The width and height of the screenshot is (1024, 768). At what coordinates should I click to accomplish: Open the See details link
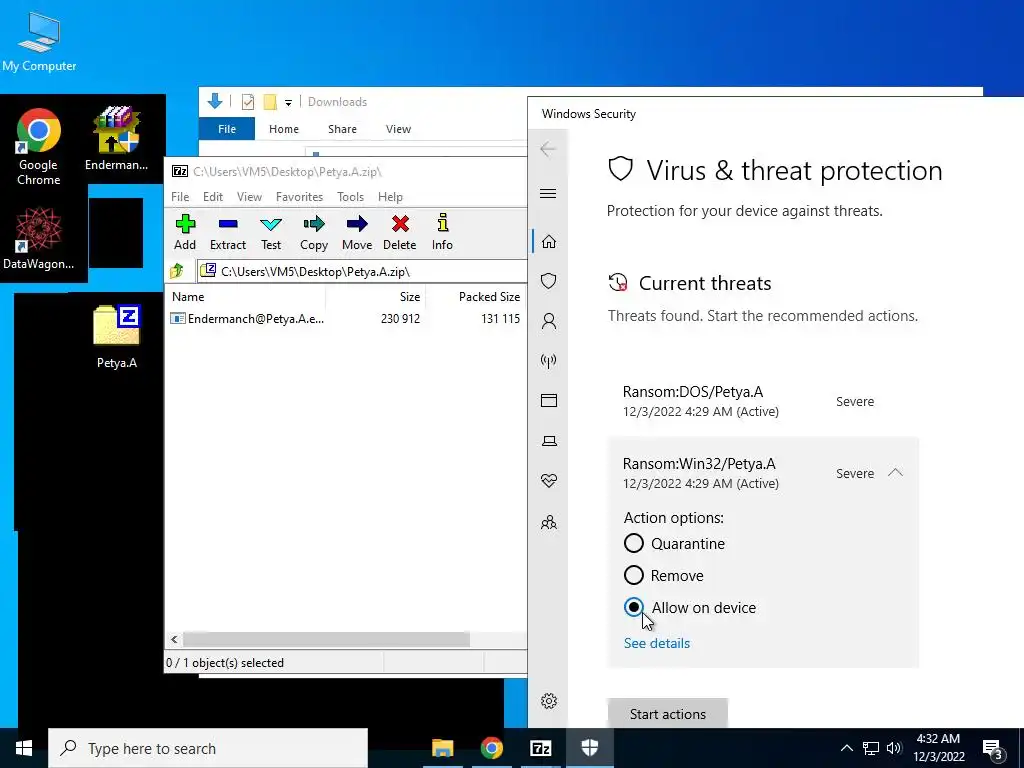[x=656, y=643]
